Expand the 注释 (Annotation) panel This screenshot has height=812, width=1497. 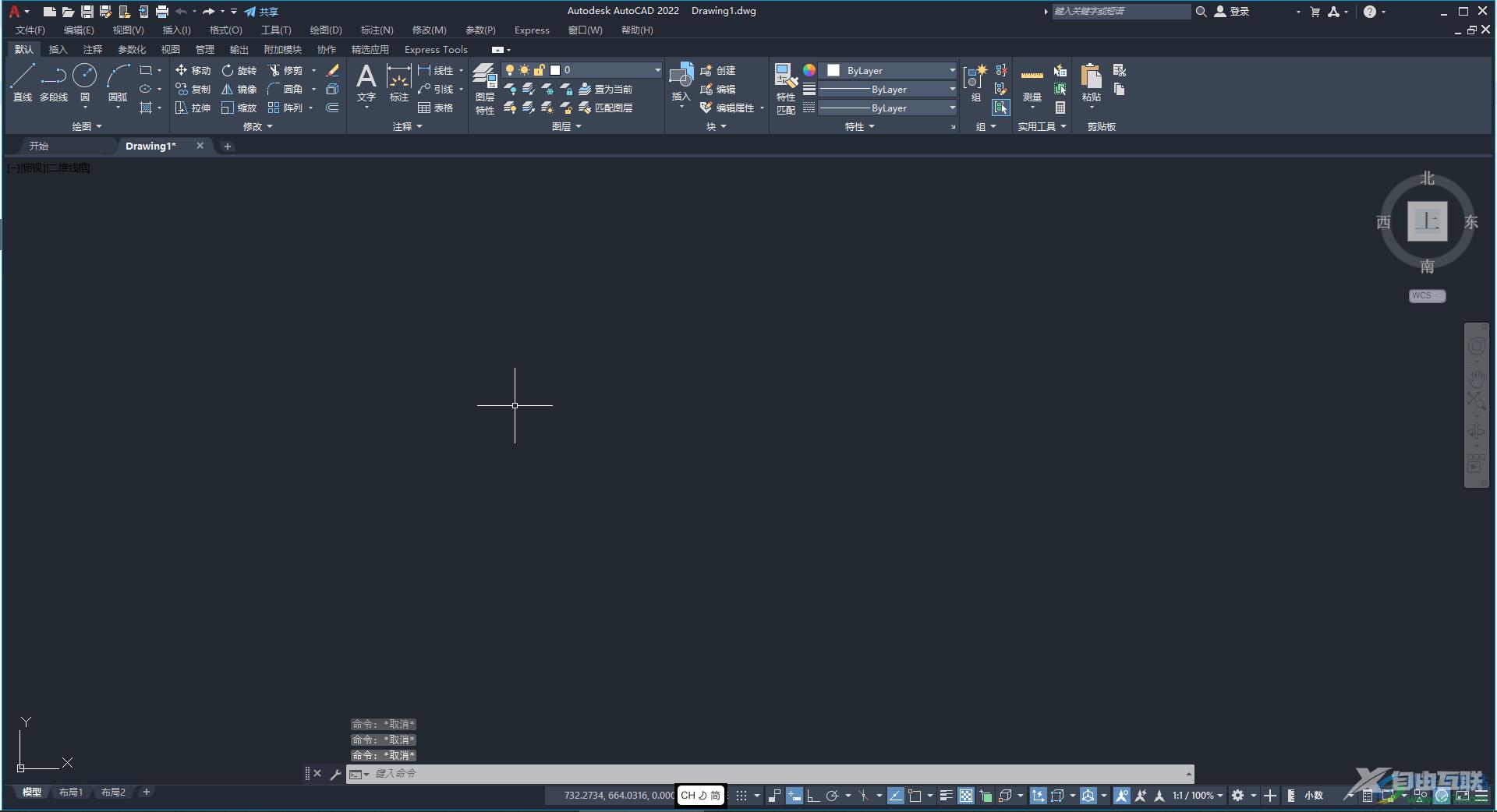click(407, 126)
